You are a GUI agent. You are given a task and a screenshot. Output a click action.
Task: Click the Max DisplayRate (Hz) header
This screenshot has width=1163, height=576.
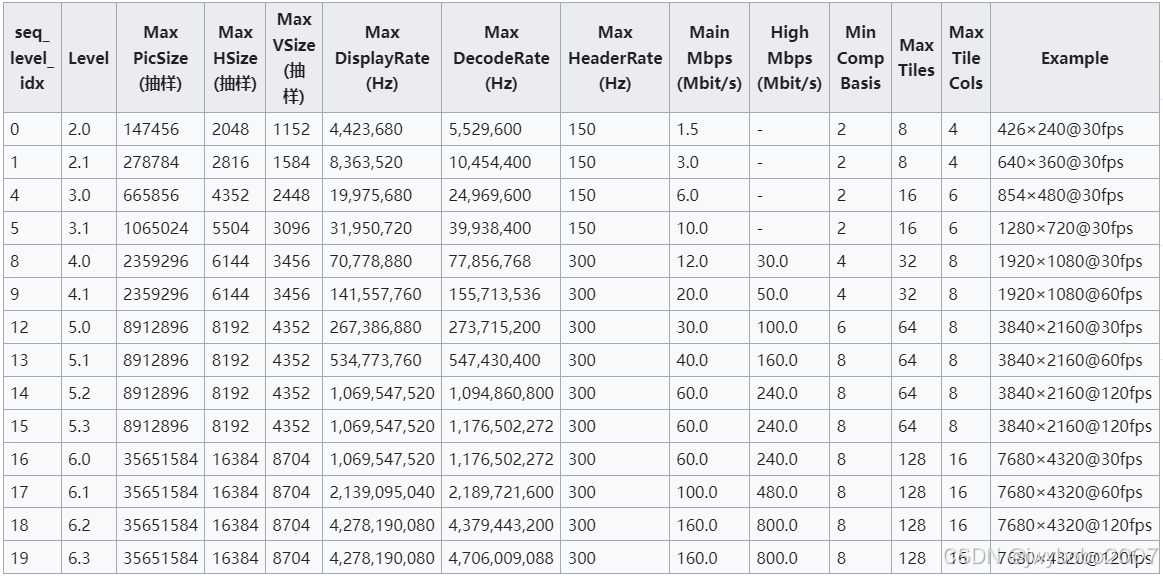tap(382, 58)
